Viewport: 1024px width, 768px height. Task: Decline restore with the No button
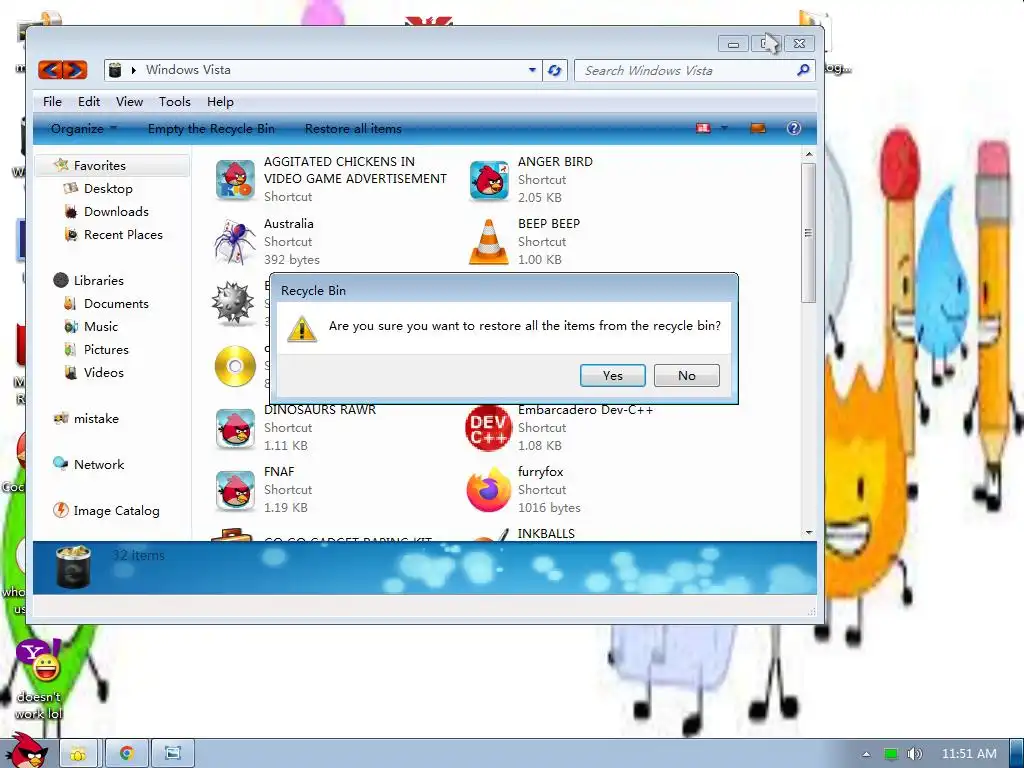[686, 376]
